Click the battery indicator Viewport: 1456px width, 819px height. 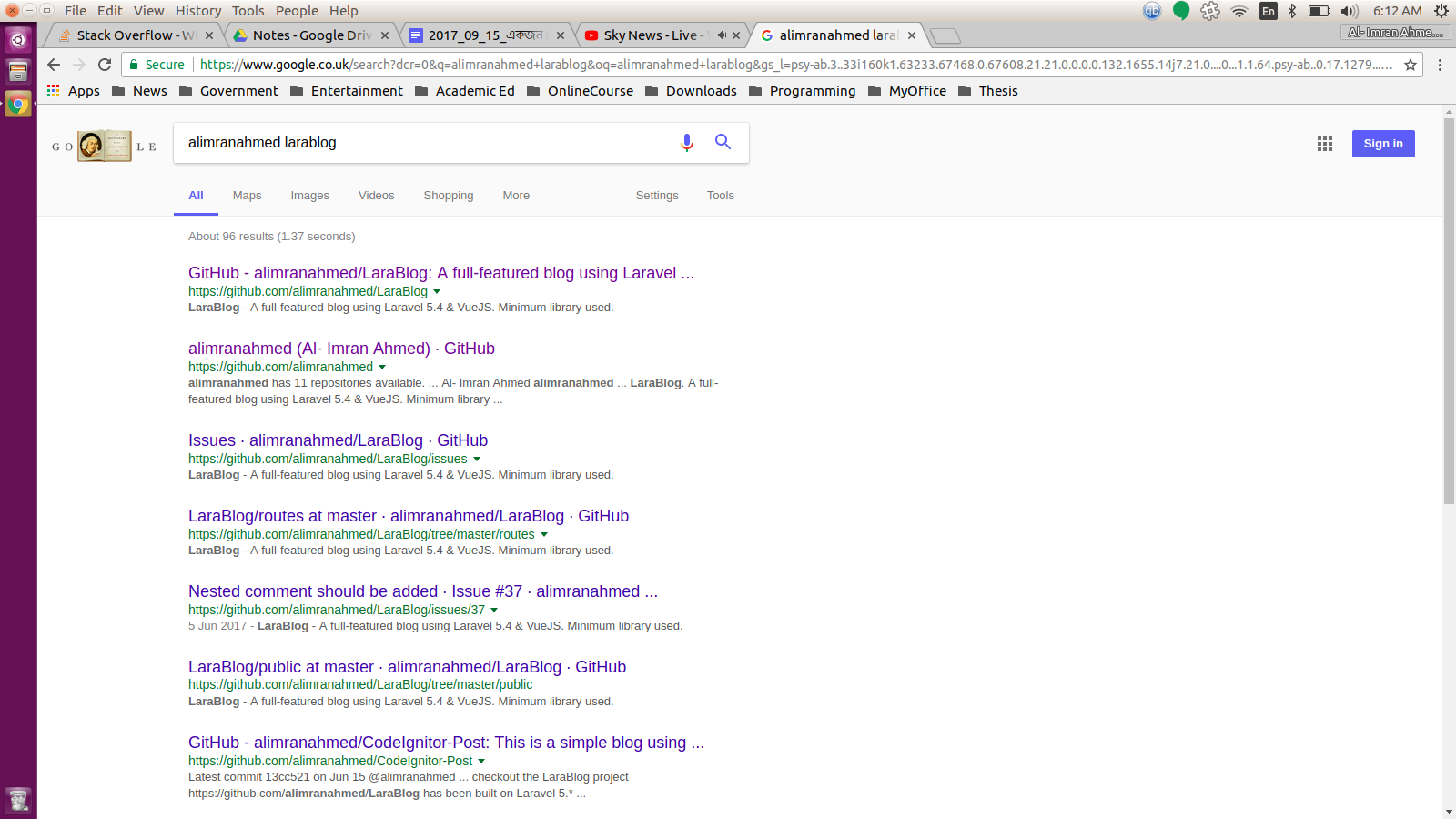[1319, 11]
